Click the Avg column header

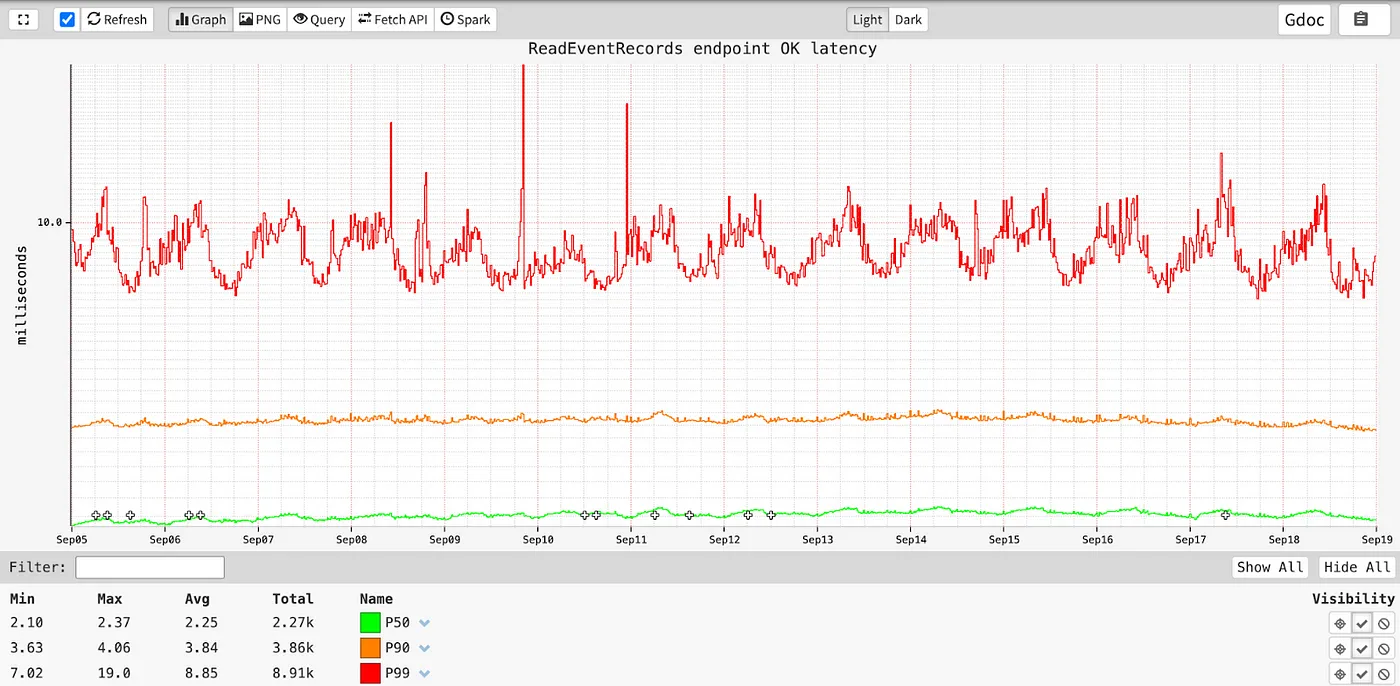[197, 599]
